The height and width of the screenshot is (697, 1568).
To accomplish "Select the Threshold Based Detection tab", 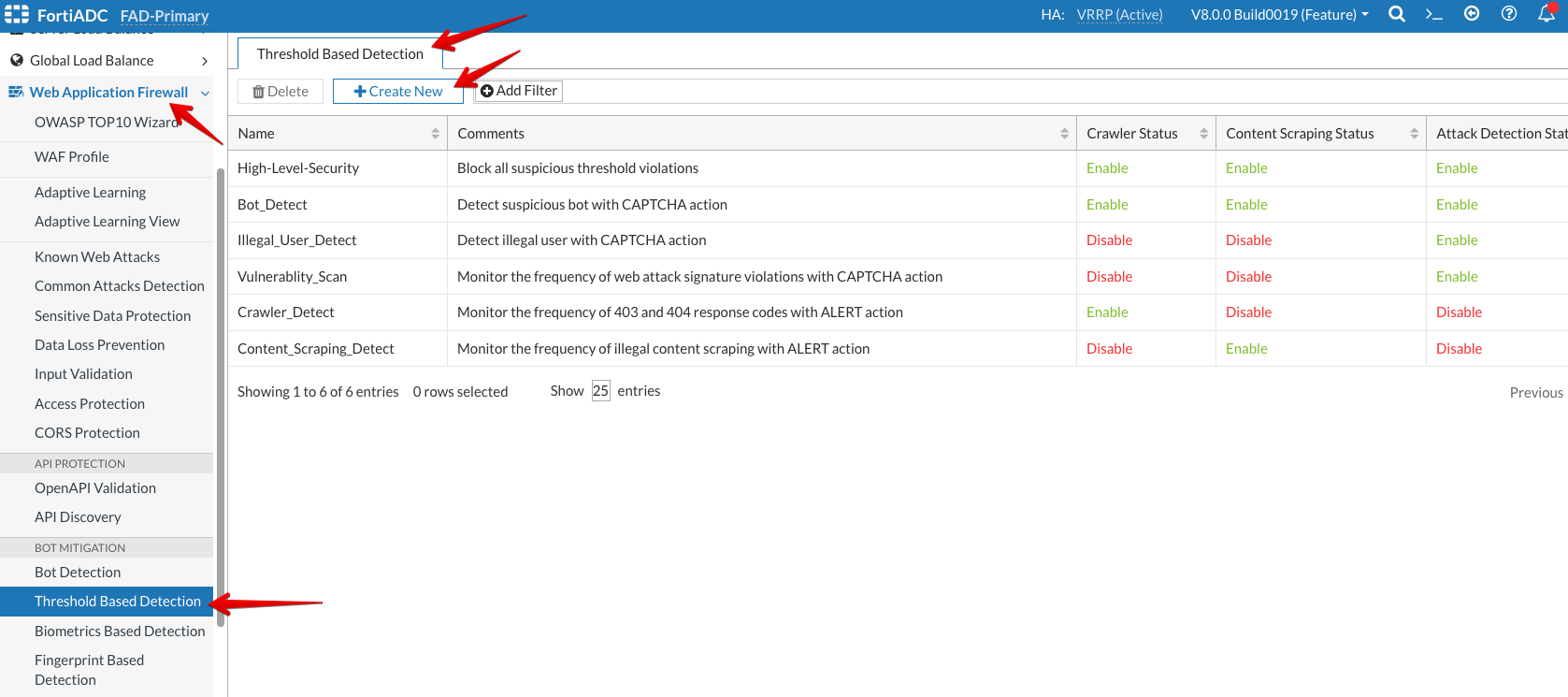I will 339,54.
